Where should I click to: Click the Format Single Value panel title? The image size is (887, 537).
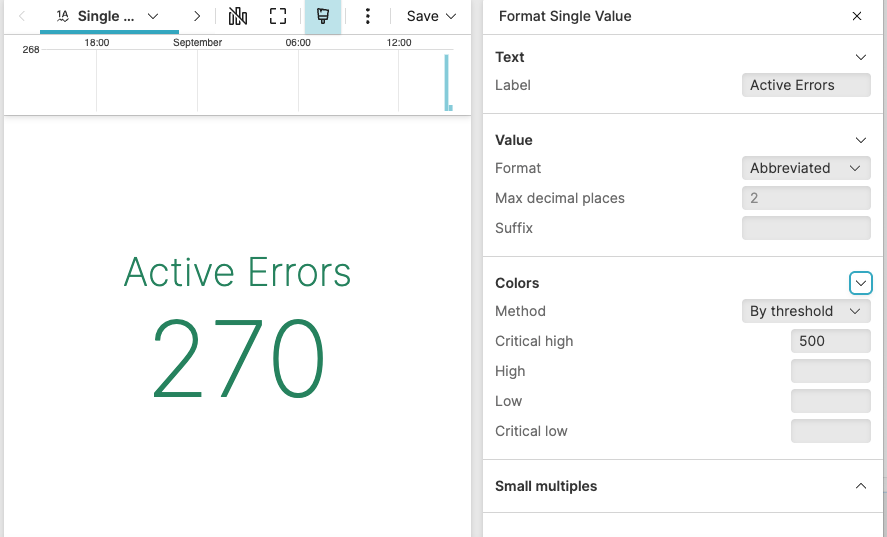565,16
